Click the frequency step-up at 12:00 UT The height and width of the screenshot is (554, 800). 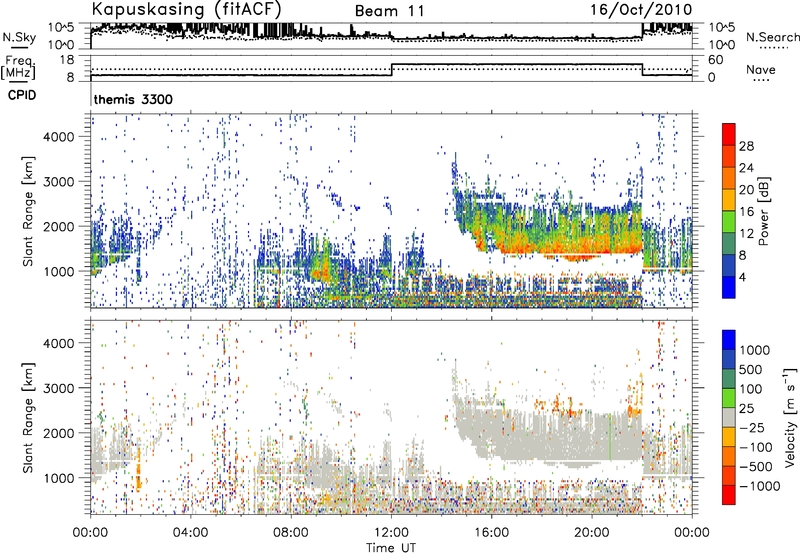coord(391,70)
